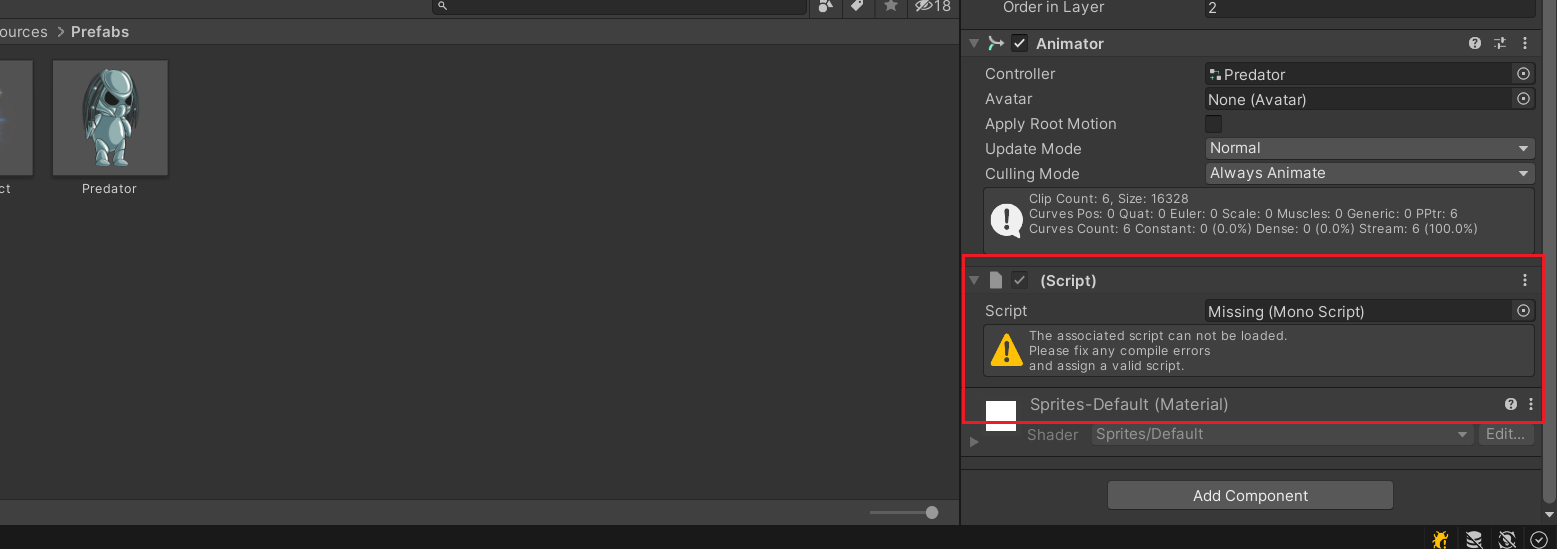Image resolution: width=1557 pixels, height=549 pixels.
Task: Open the Culling Mode dropdown
Action: tap(1370, 173)
